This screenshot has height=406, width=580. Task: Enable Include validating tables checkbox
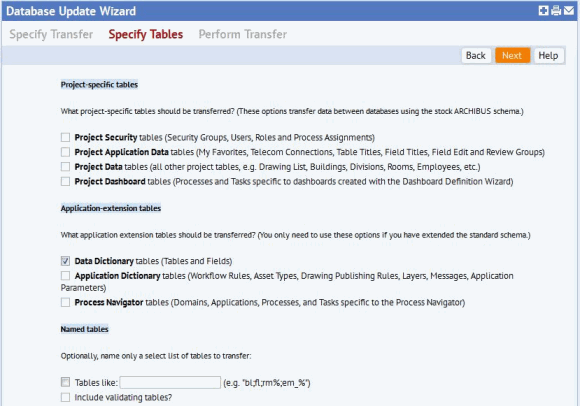point(65,397)
